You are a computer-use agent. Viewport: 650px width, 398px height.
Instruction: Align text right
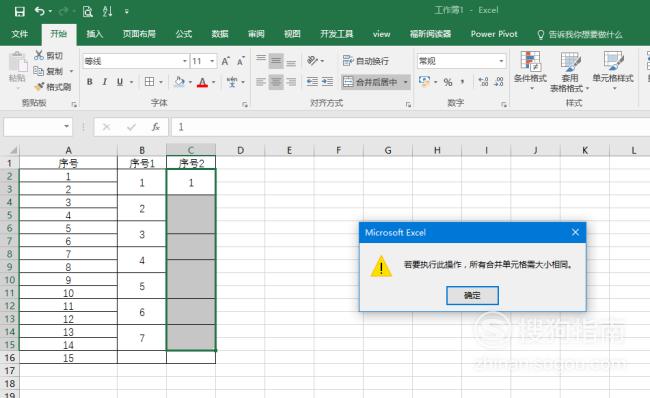click(x=291, y=82)
